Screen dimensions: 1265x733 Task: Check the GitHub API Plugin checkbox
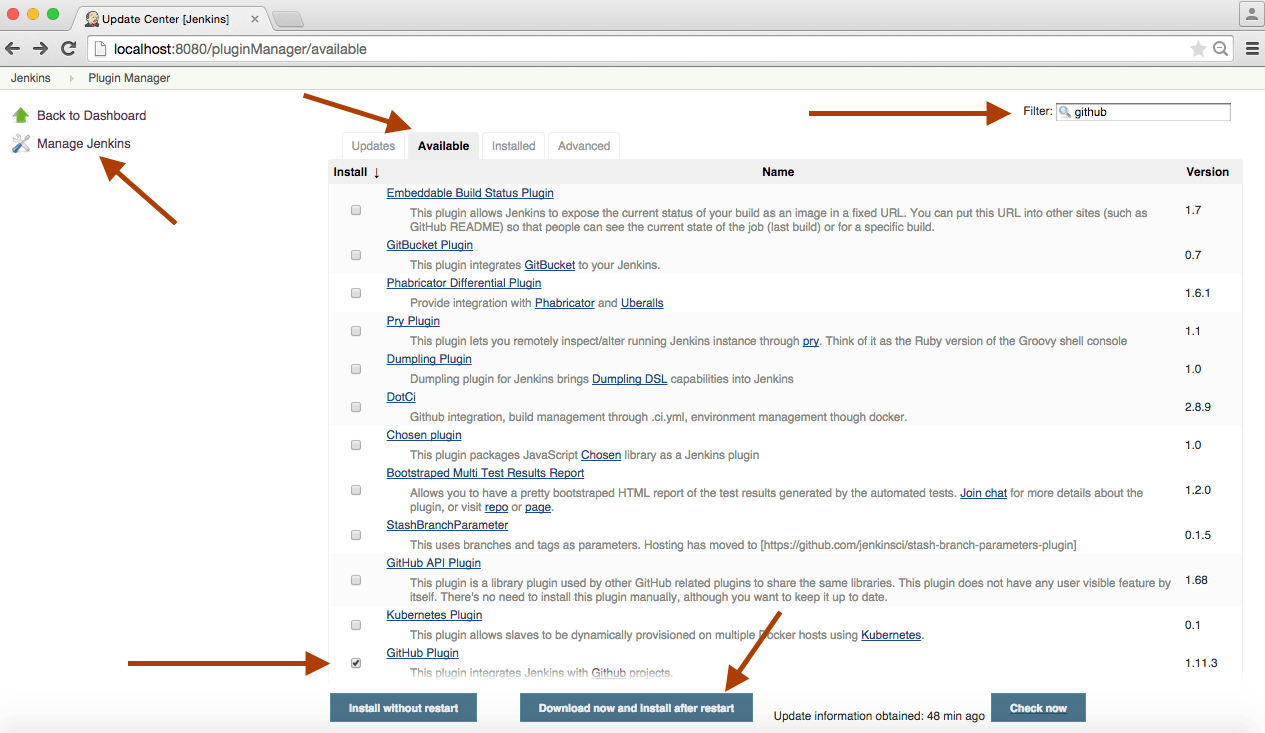pyautogui.click(x=356, y=580)
